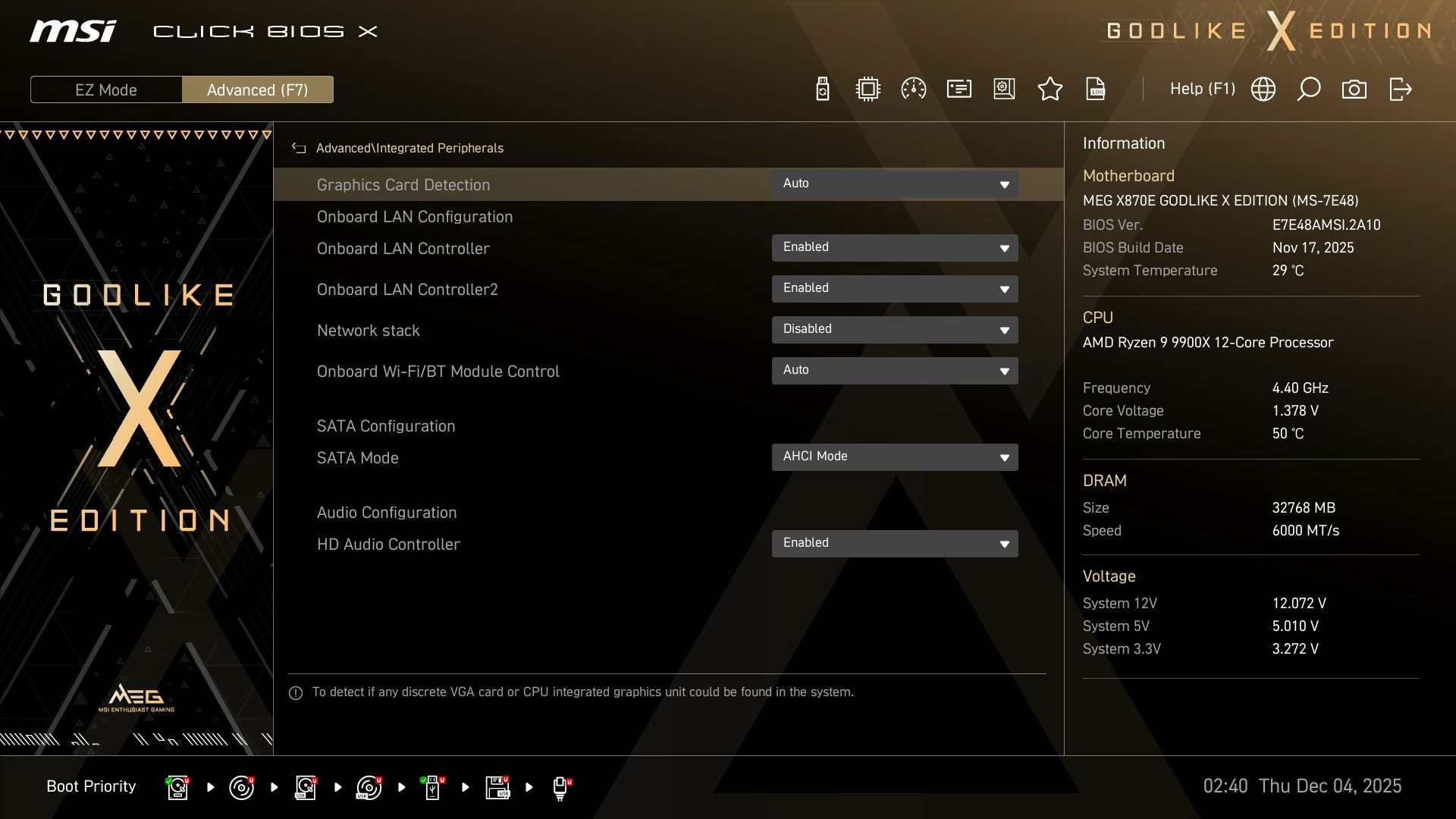Click the exit arrow icon top right
Image resolution: width=1456 pixels, height=819 pixels.
pos(1400,89)
